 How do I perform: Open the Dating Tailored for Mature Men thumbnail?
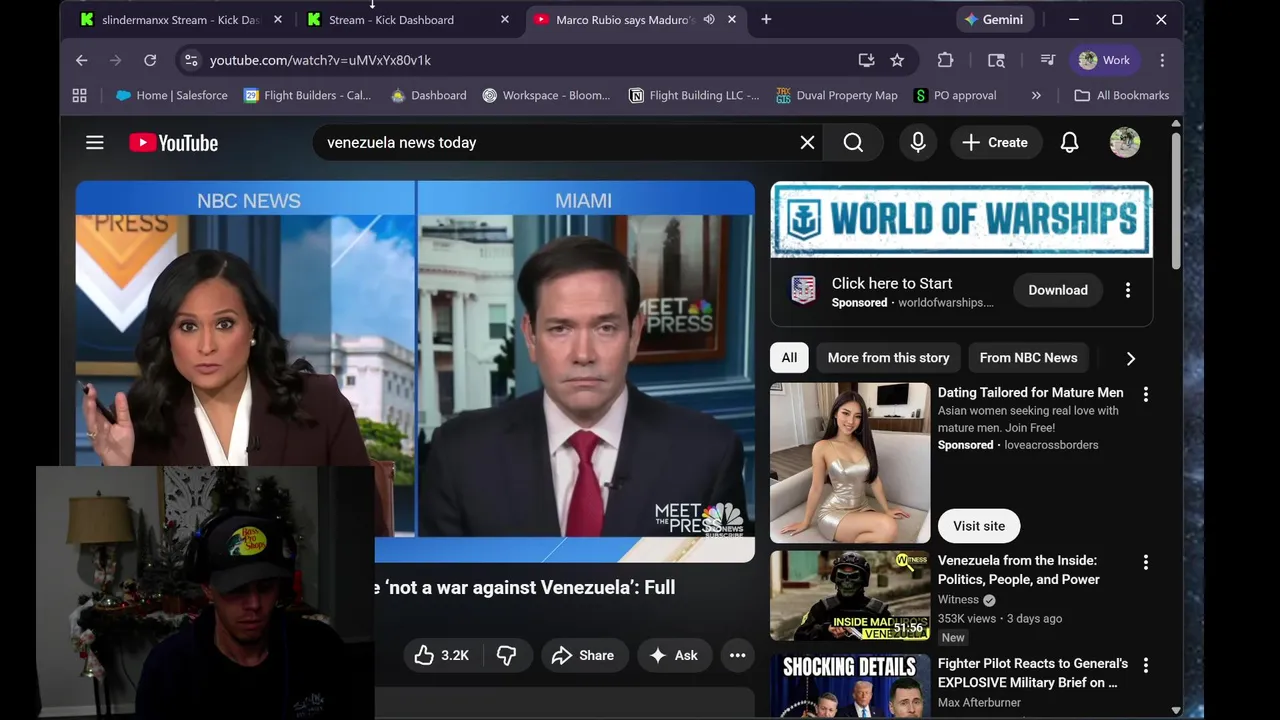point(850,463)
